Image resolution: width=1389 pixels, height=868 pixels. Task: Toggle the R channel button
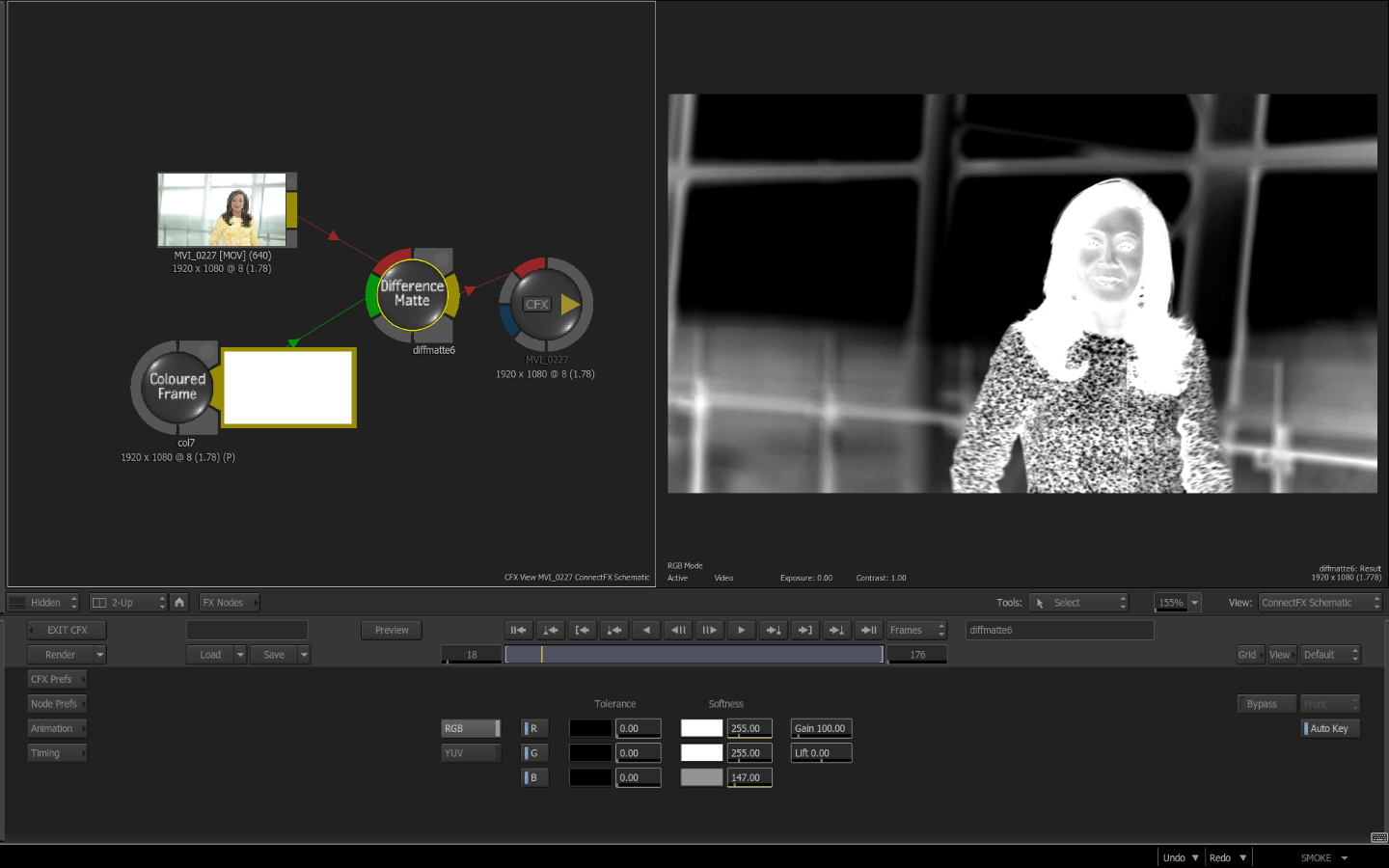534,728
